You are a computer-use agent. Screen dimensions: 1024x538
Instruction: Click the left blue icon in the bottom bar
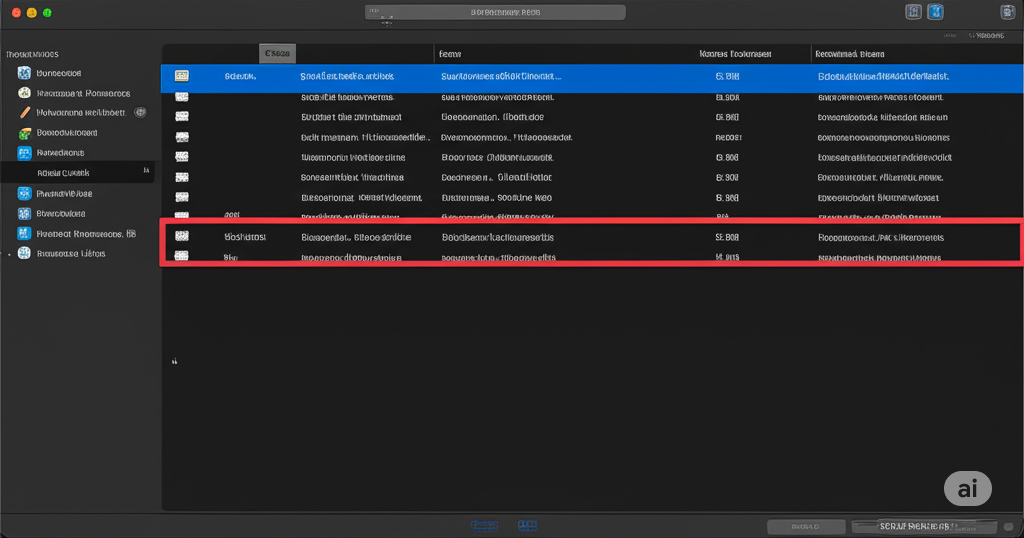pyautogui.click(x=484, y=525)
